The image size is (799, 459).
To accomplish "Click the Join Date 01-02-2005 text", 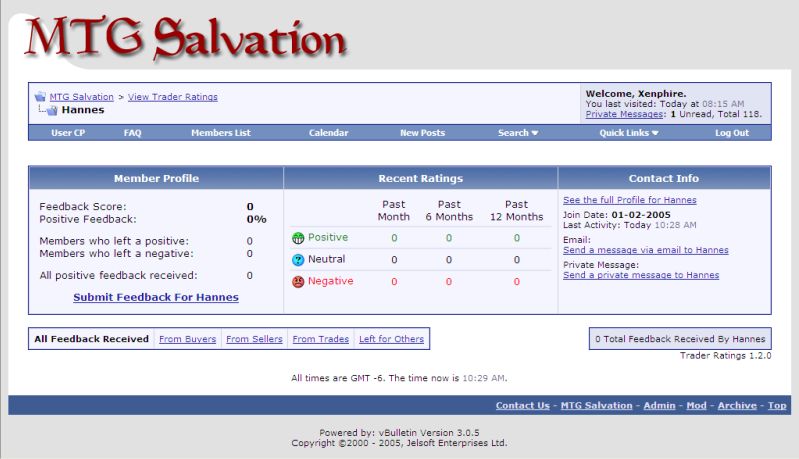I will (x=617, y=215).
